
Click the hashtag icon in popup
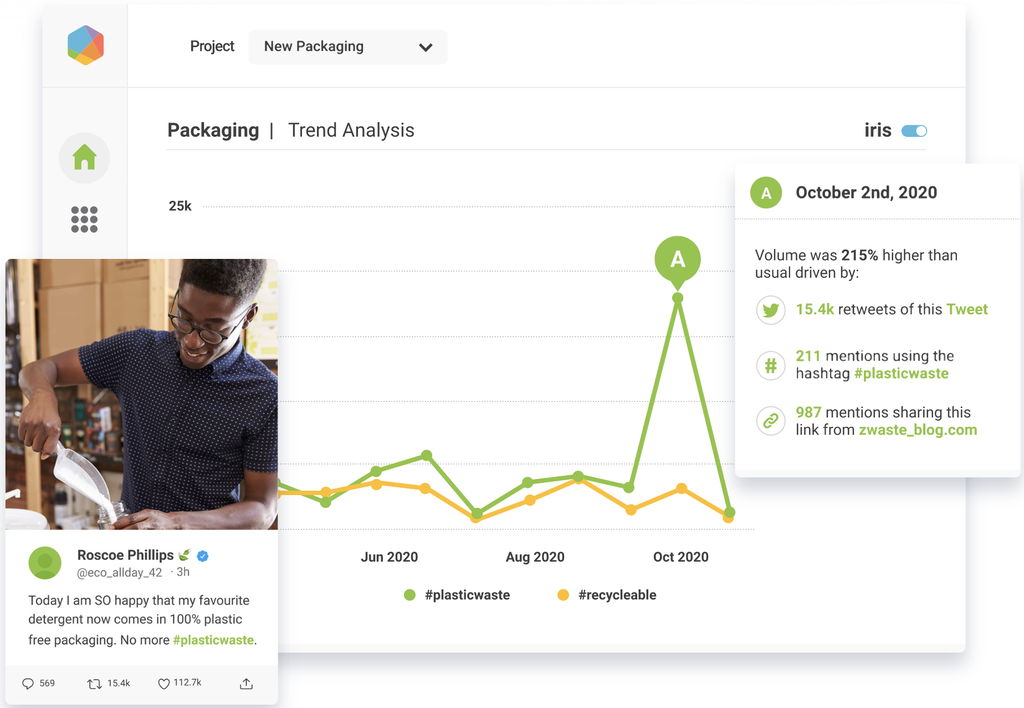pyautogui.click(x=770, y=366)
